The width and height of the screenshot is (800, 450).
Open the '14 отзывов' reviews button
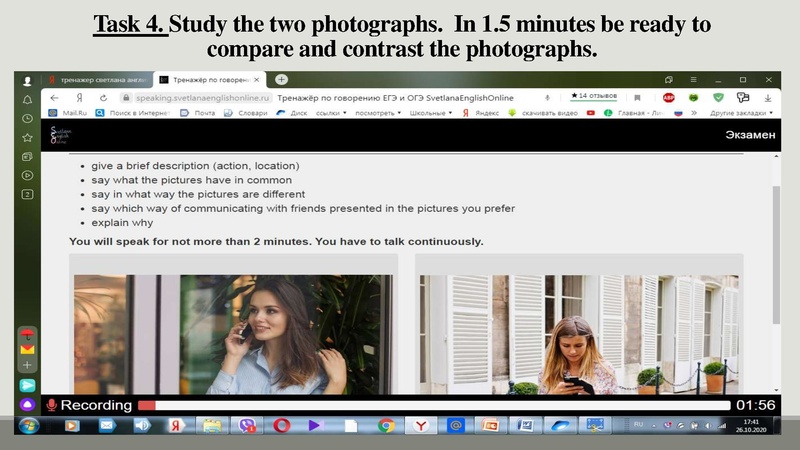coord(594,97)
